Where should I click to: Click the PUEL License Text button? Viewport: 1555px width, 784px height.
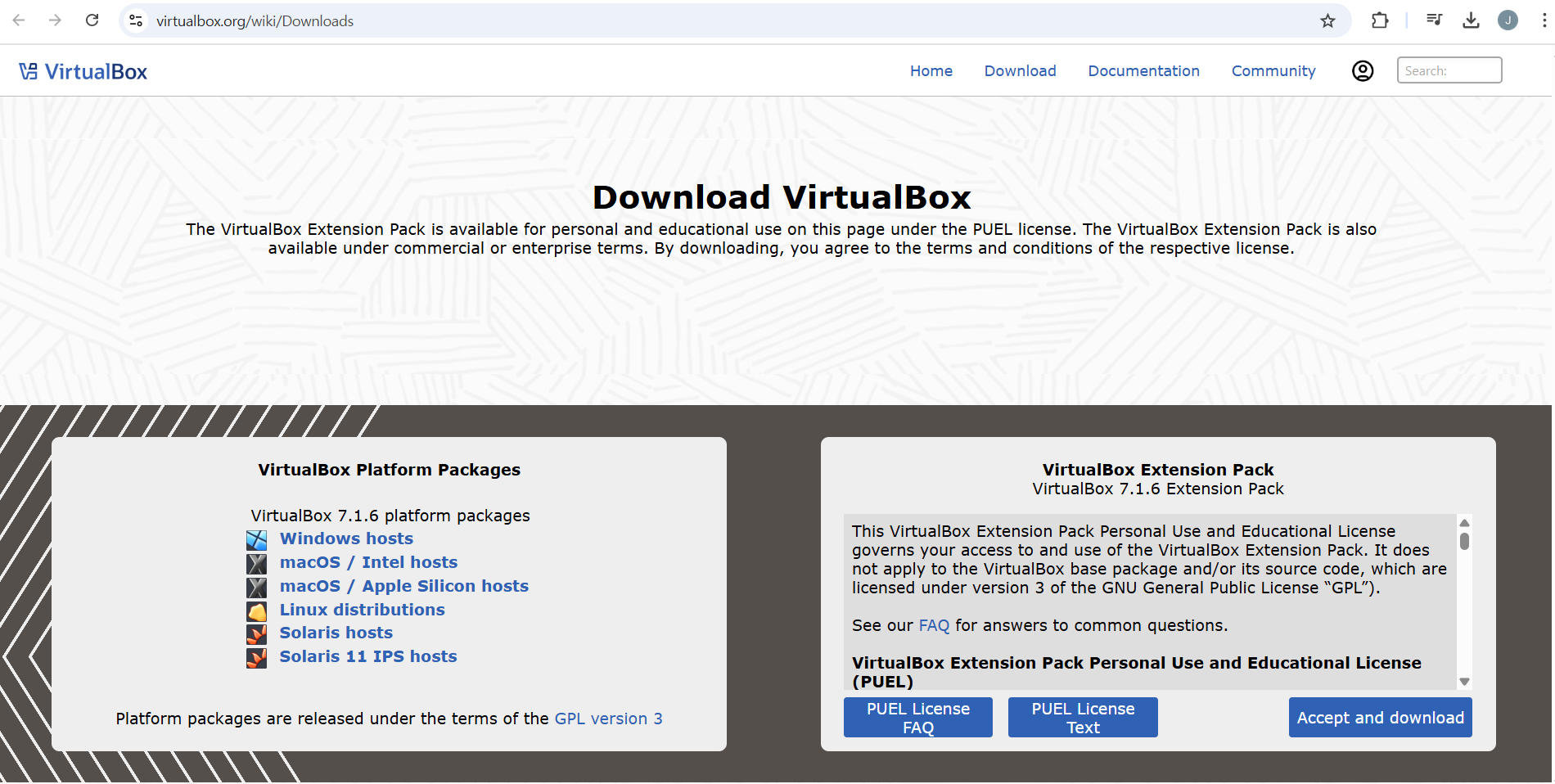pyautogui.click(x=1083, y=718)
